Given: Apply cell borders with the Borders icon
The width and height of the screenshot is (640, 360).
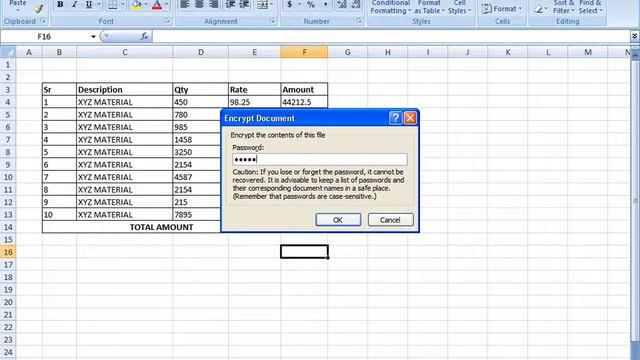Looking at the screenshot, I should [112, 4].
